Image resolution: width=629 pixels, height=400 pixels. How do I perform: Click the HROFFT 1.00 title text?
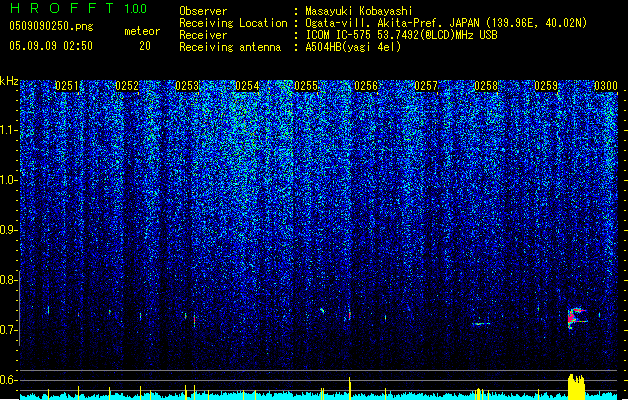78,8
